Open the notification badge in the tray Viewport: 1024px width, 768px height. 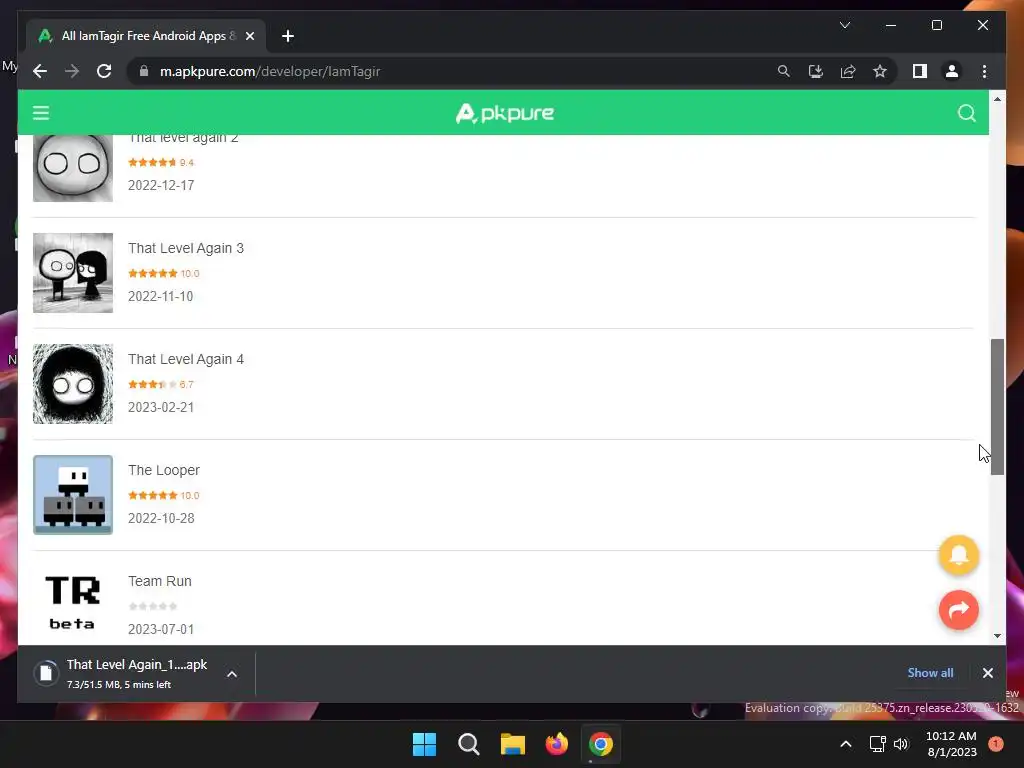tap(995, 744)
